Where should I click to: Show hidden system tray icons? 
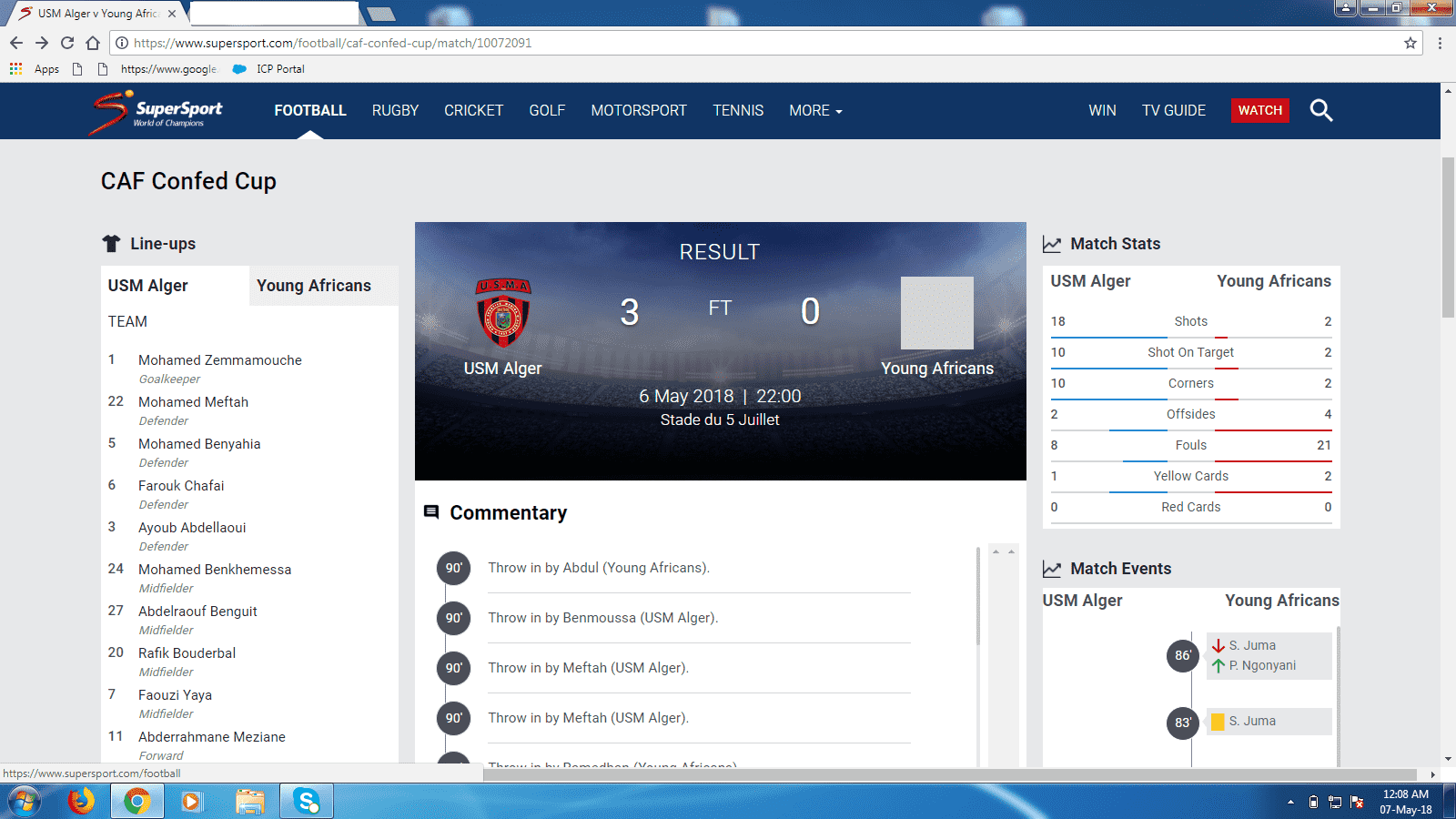(1290, 802)
